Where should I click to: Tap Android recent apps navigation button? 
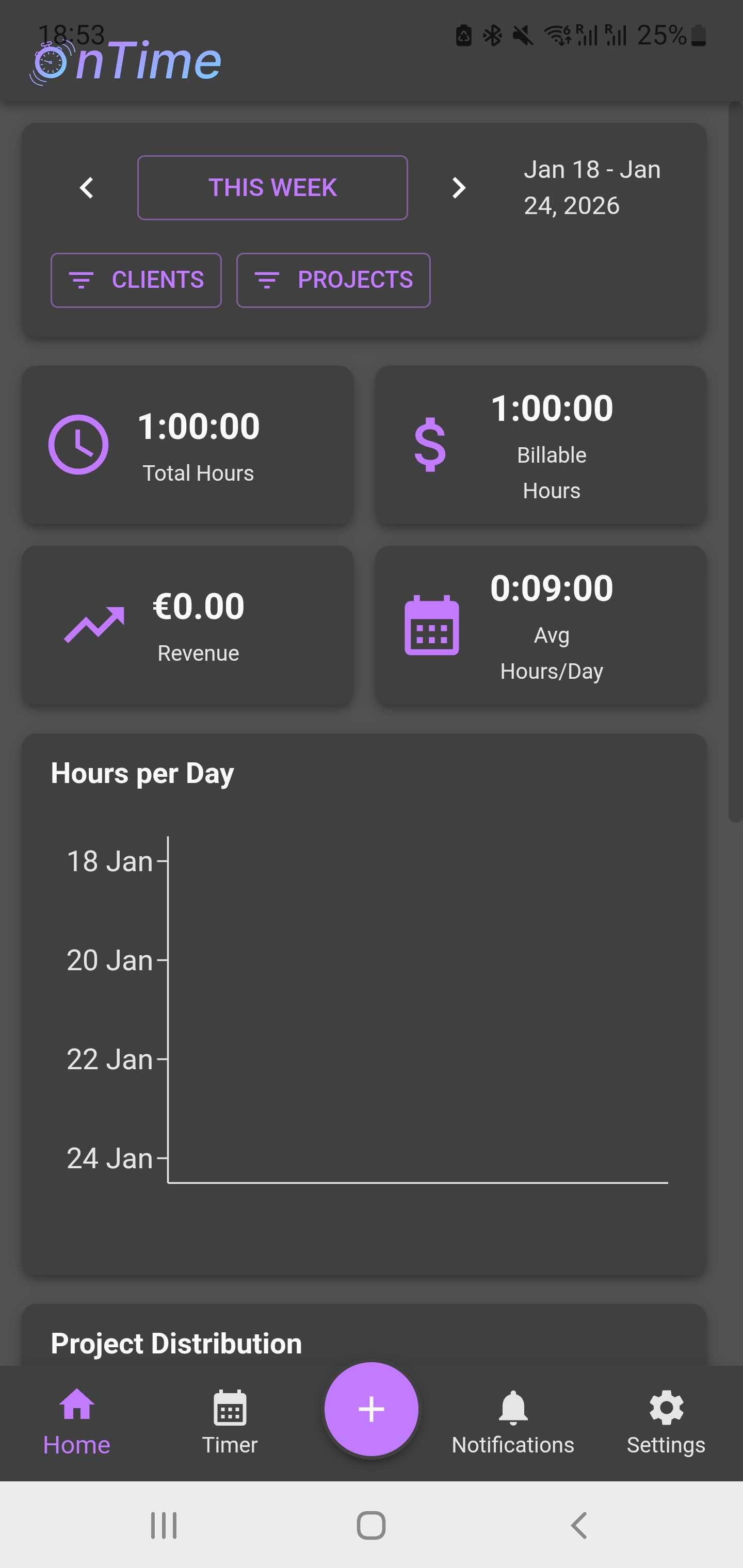(164, 1525)
